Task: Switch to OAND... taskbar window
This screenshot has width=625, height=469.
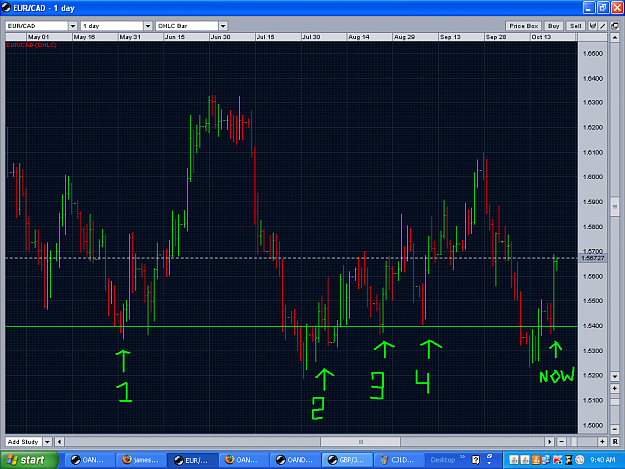Action: coord(295,460)
